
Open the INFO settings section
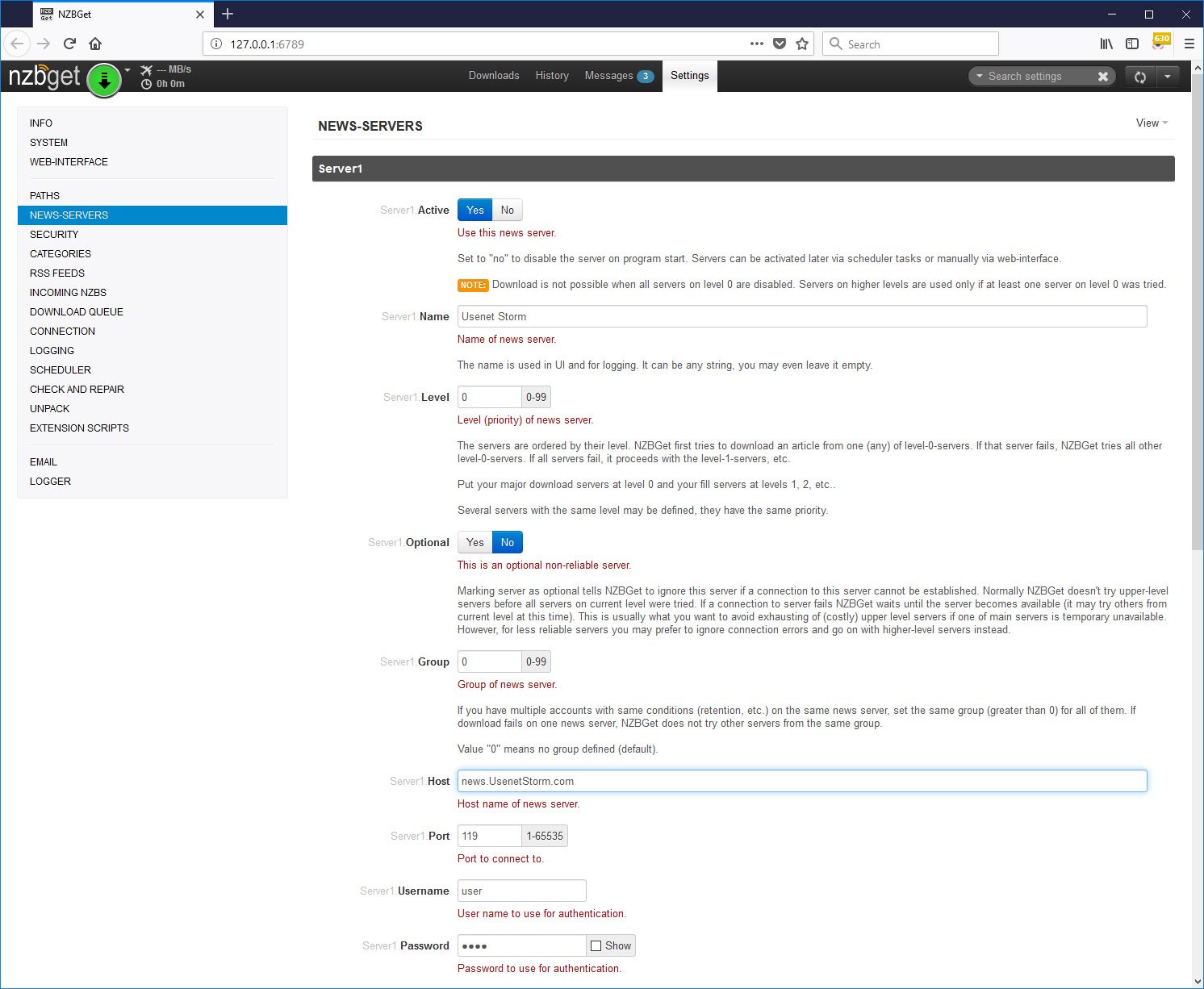pyautogui.click(x=153, y=123)
